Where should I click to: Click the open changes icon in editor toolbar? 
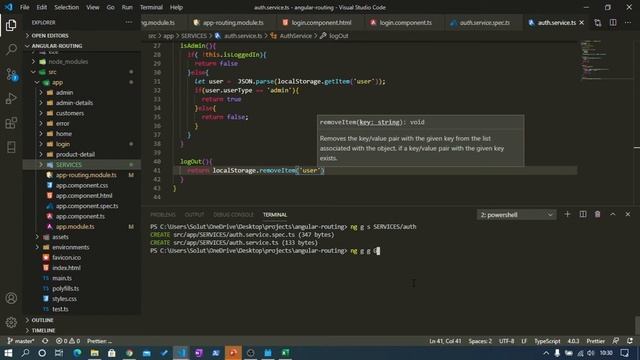(598, 23)
